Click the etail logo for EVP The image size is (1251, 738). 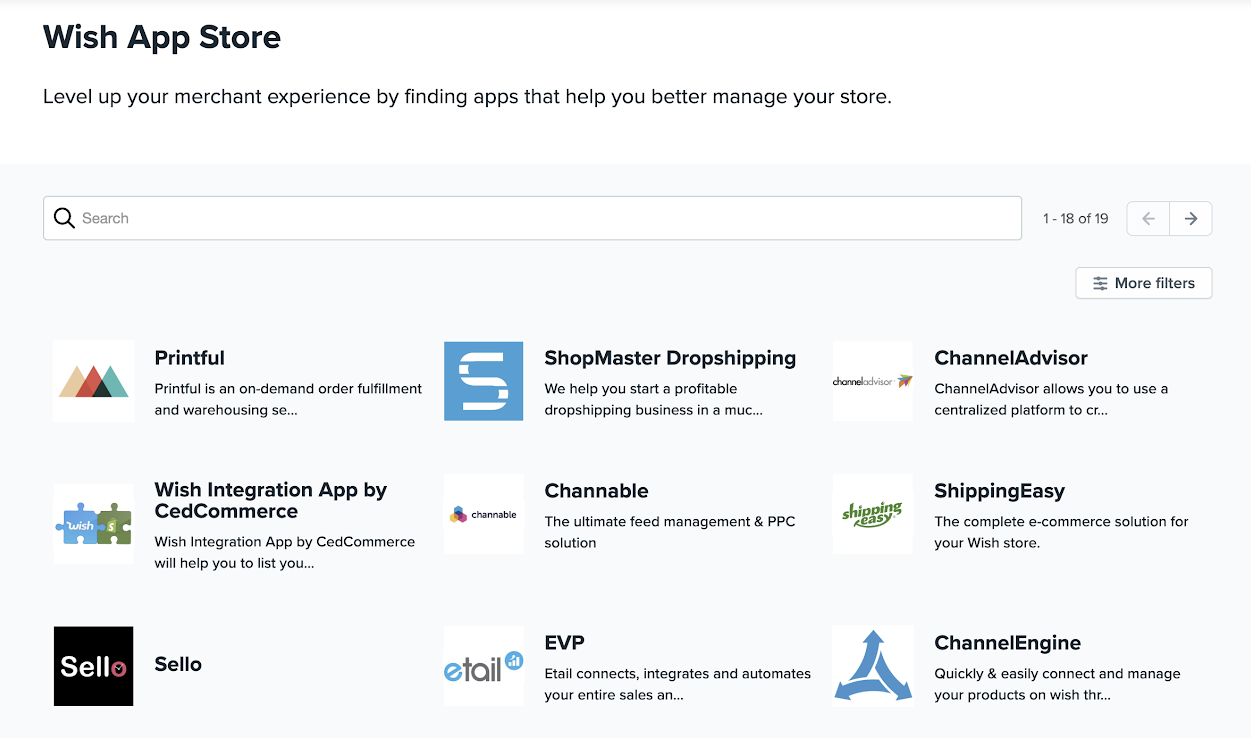[483, 666]
